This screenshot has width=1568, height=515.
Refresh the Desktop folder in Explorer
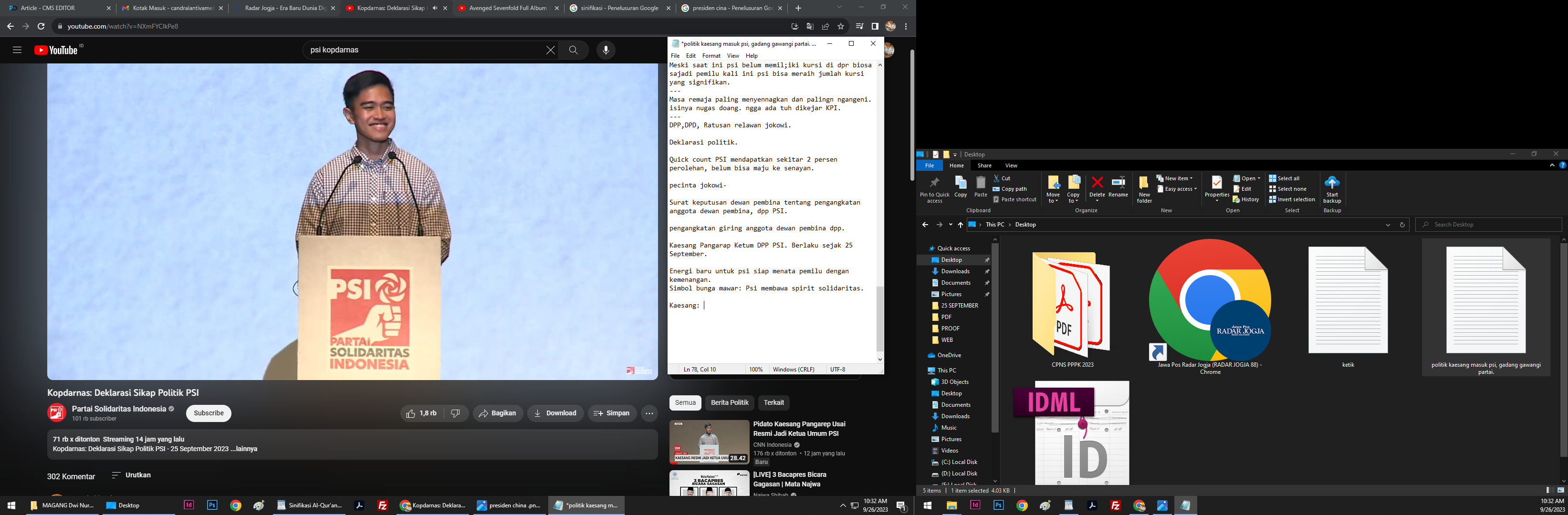[1402, 225]
